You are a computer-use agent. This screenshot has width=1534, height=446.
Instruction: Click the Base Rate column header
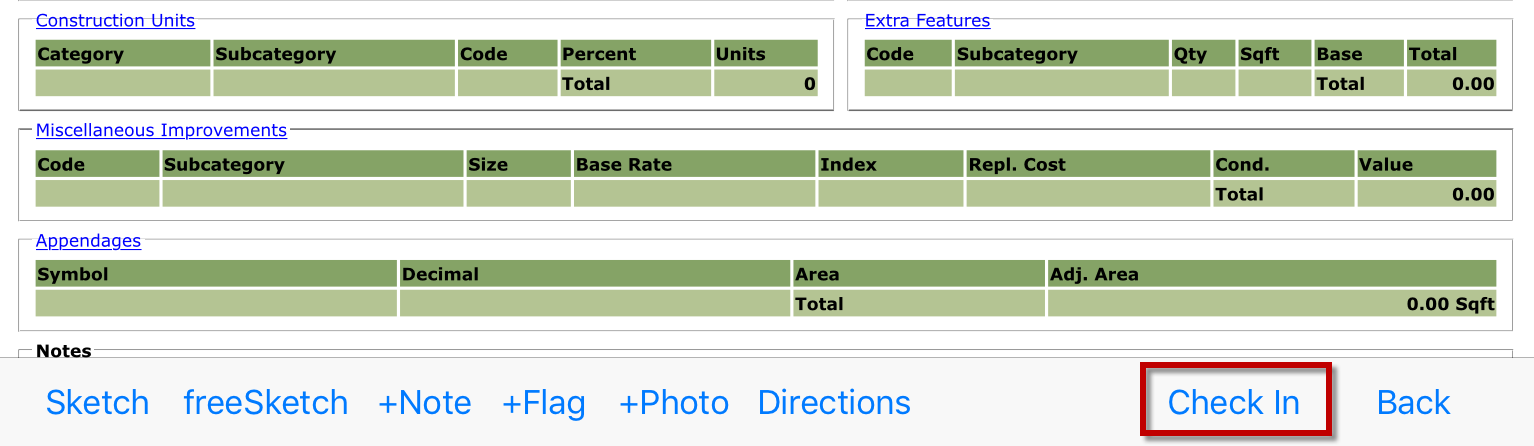[x=694, y=164]
